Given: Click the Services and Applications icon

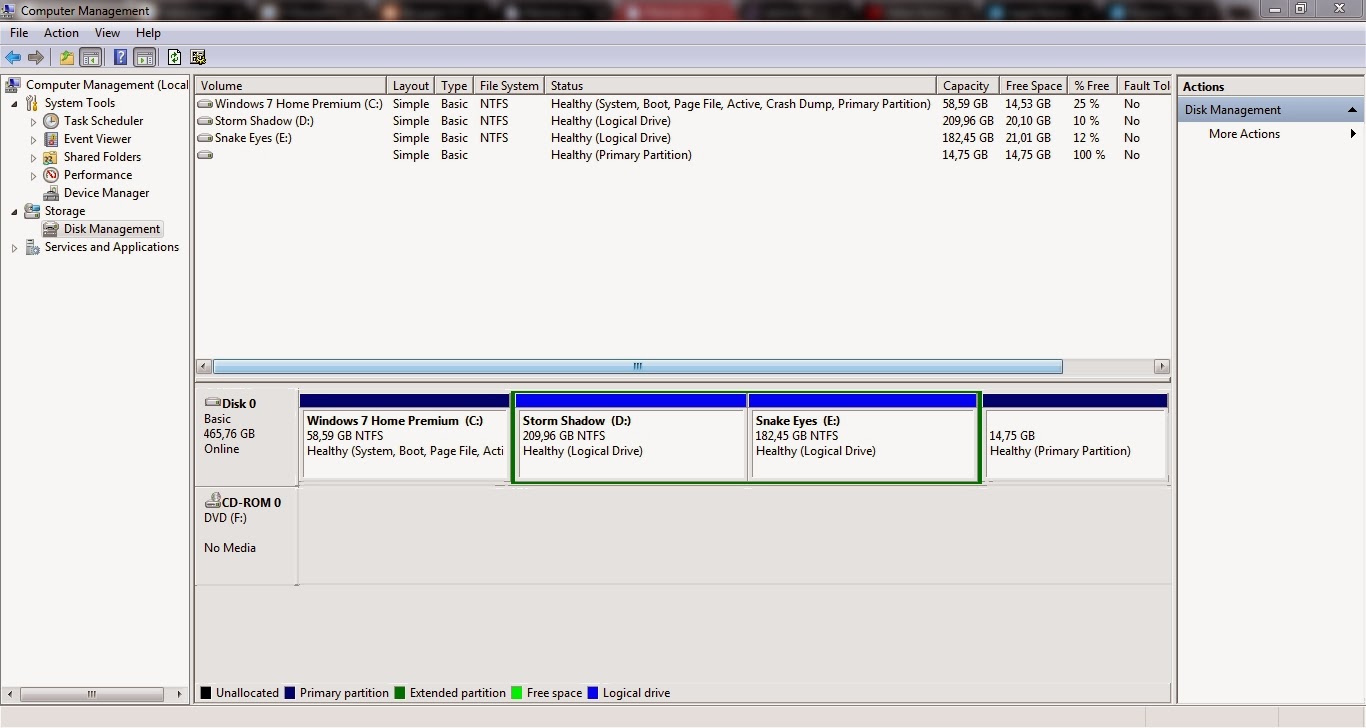Looking at the screenshot, I should click(32, 247).
